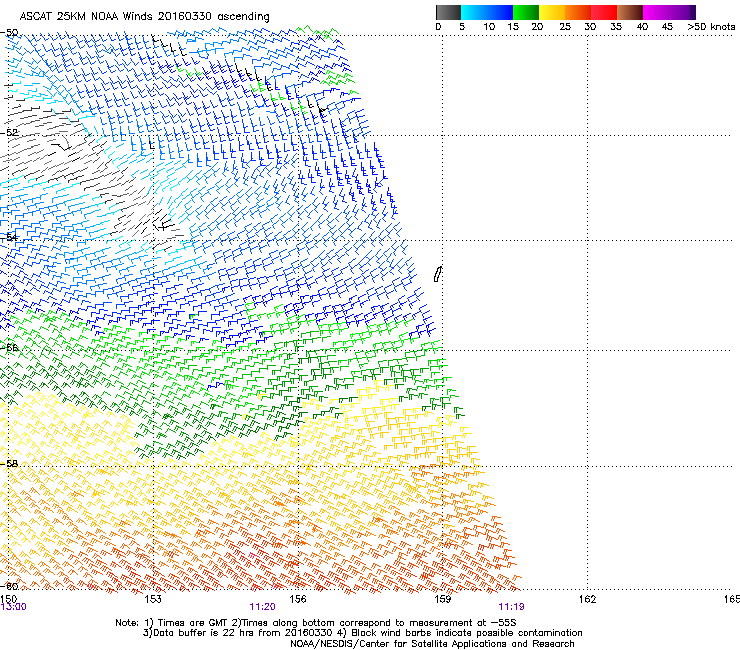Click the '25' legend tick label
The image size is (740, 650).
(x=565, y=27)
